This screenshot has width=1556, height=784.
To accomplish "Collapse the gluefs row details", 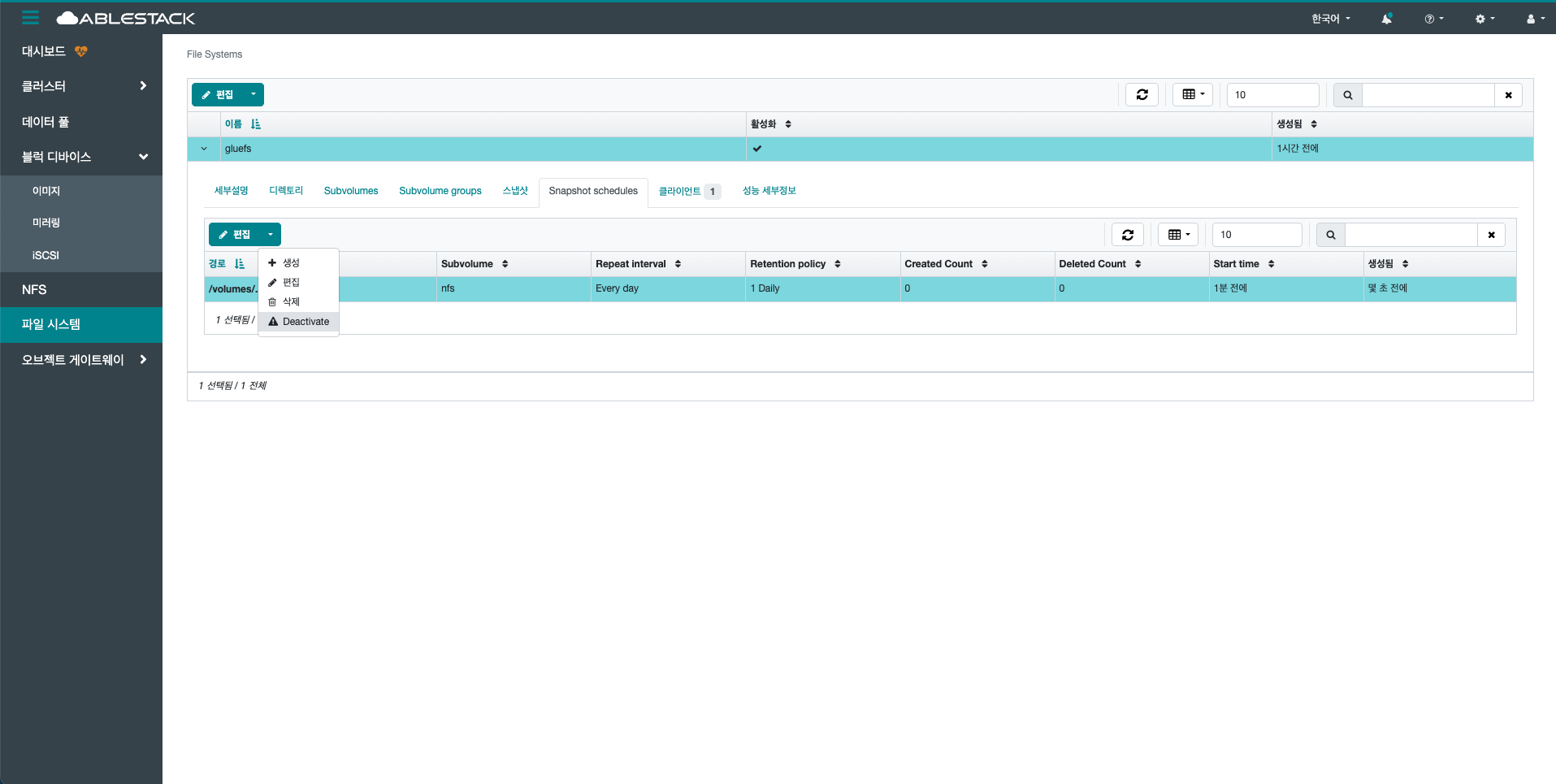I will [204, 149].
